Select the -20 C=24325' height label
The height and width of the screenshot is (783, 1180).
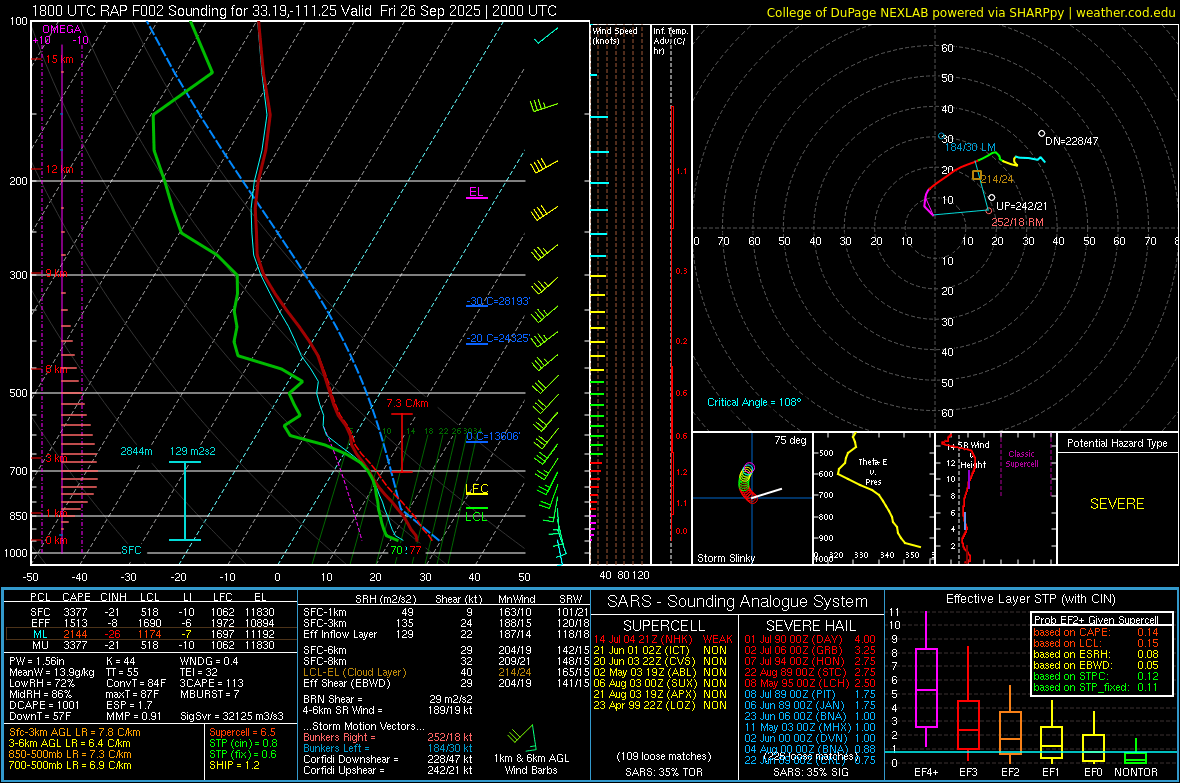point(498,338)
